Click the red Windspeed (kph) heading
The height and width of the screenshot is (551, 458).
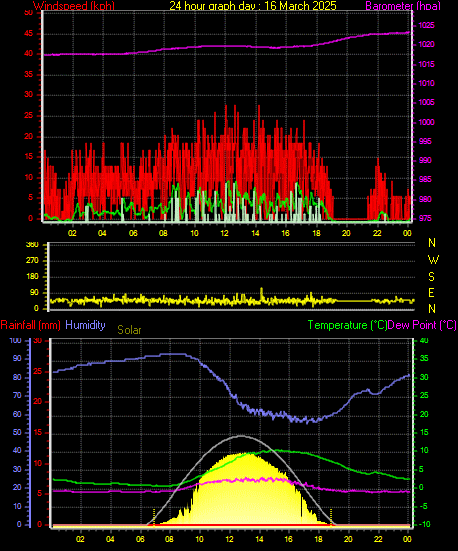(x=74, y=5)
